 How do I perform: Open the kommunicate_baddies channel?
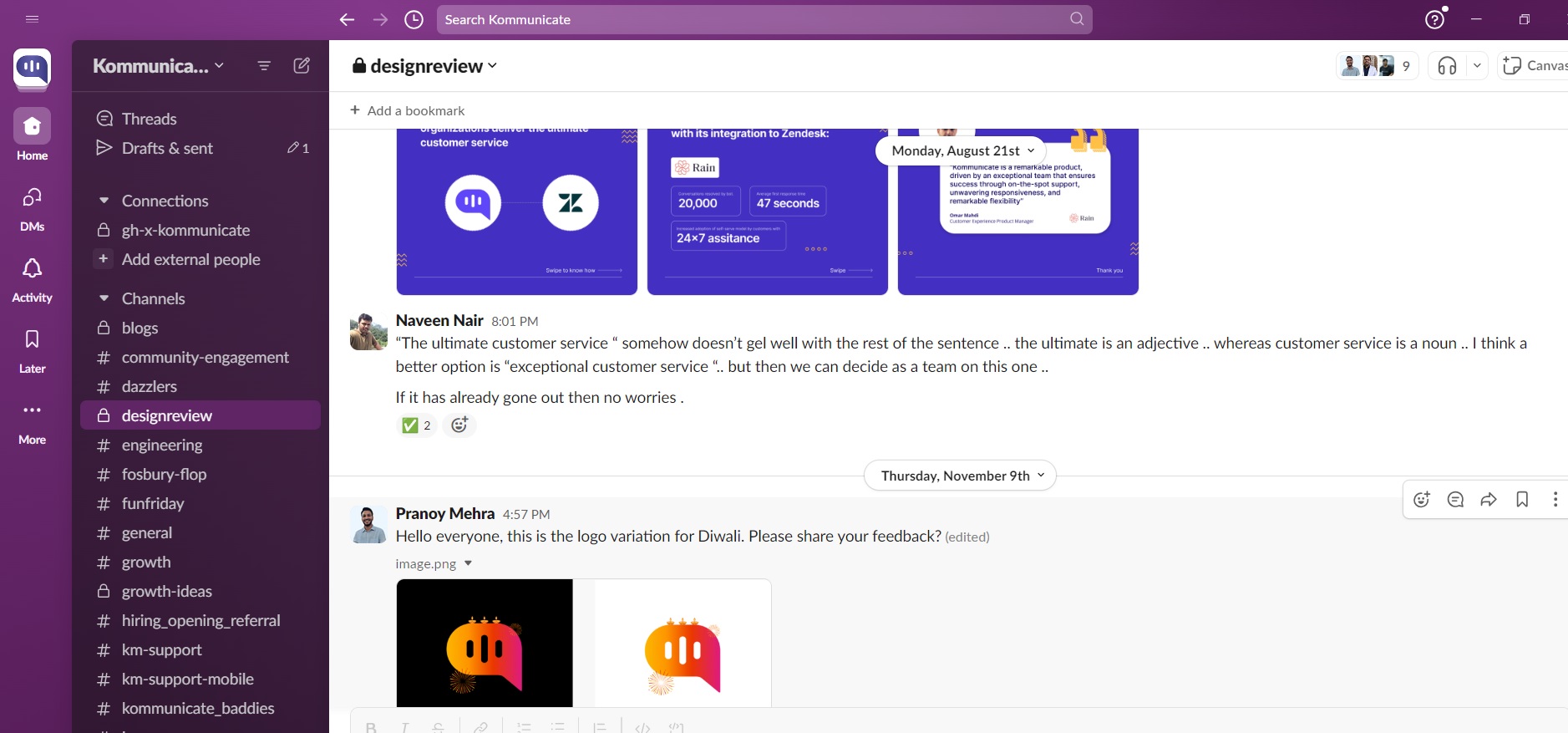click(x=200, y=708)
